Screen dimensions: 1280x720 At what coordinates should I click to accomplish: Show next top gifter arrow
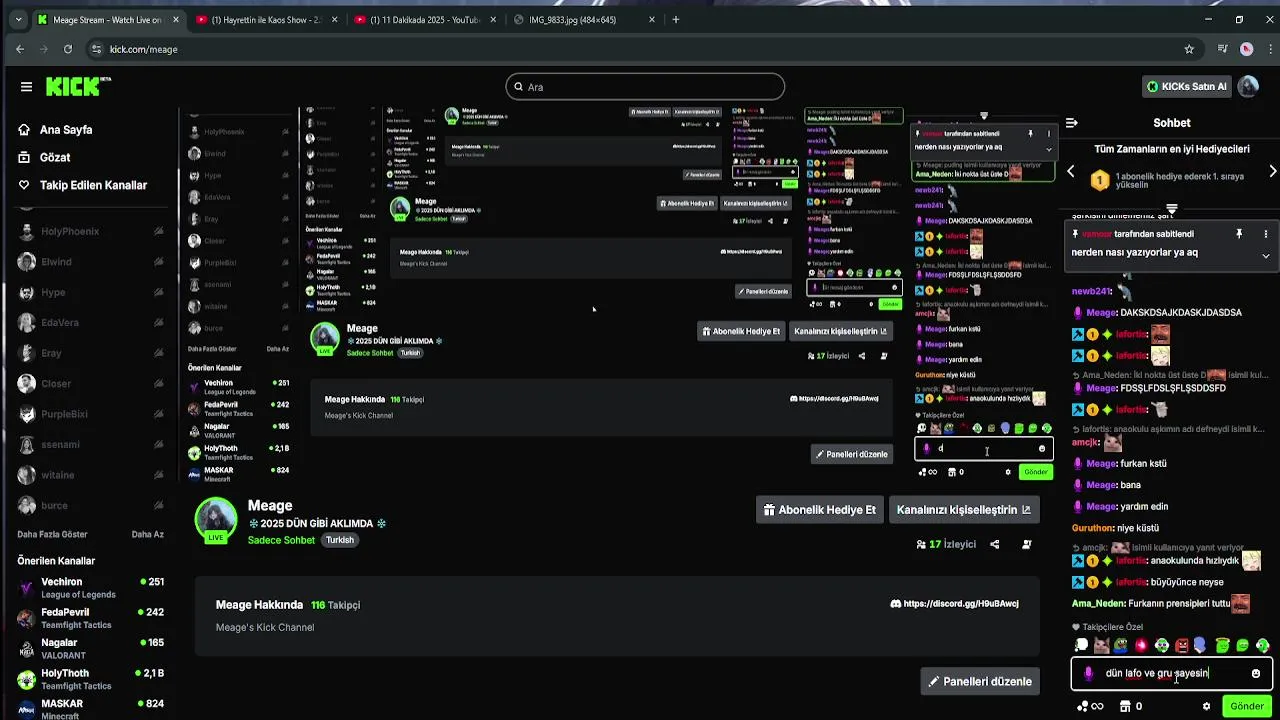(x=1272, y=172)
